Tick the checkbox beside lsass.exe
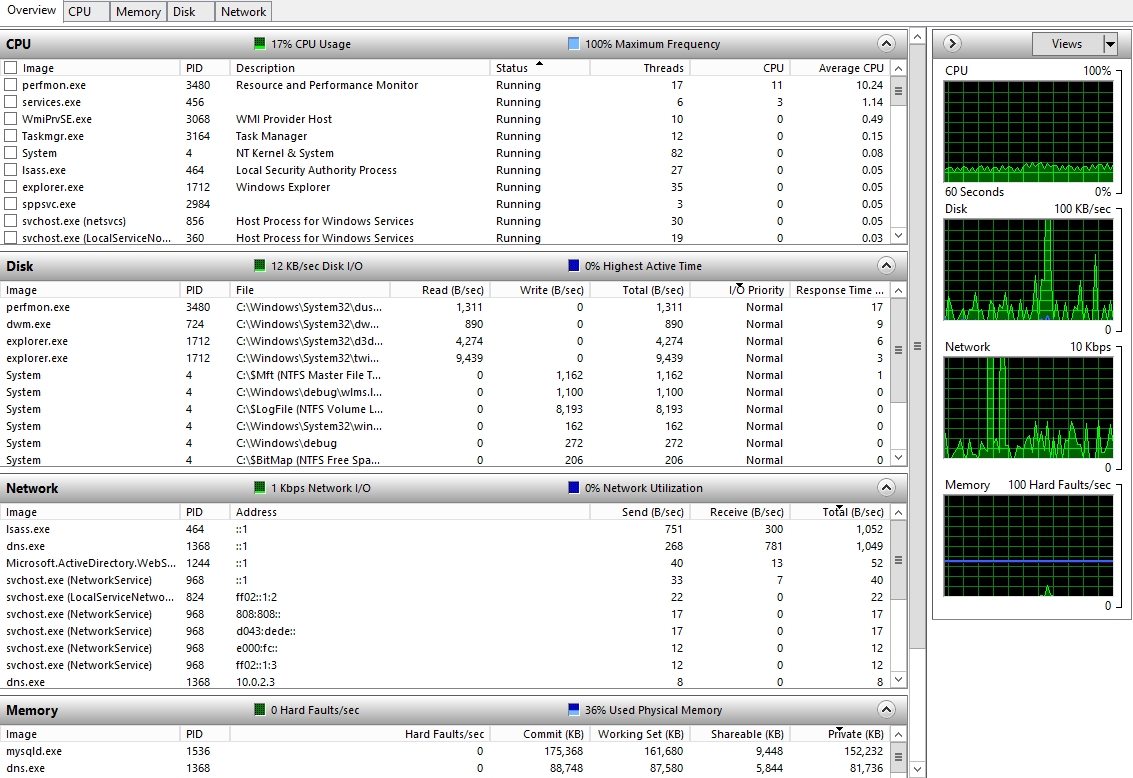The image size is (1133, 778). point(12,170)
